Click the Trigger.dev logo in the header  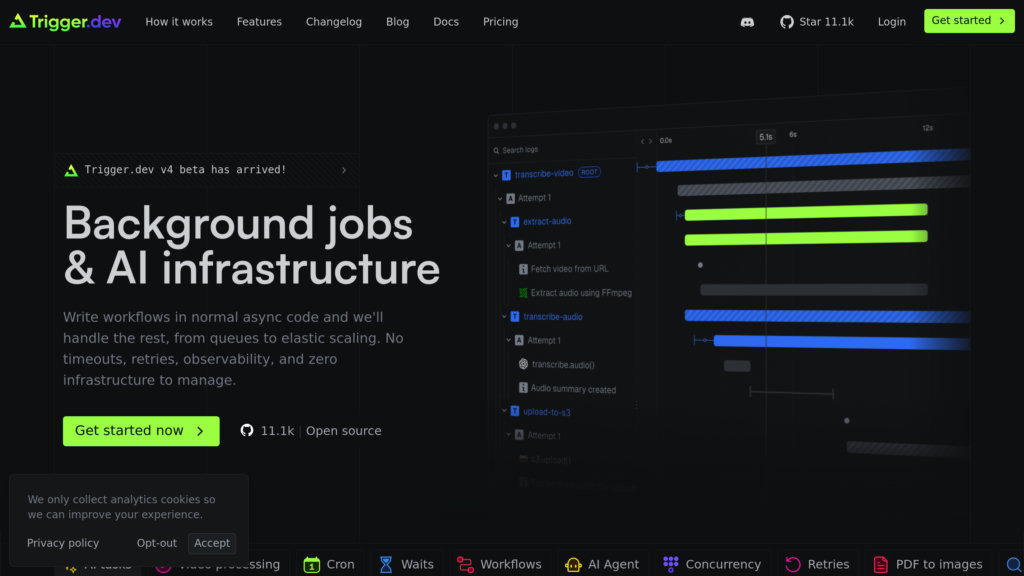[65, 21]
